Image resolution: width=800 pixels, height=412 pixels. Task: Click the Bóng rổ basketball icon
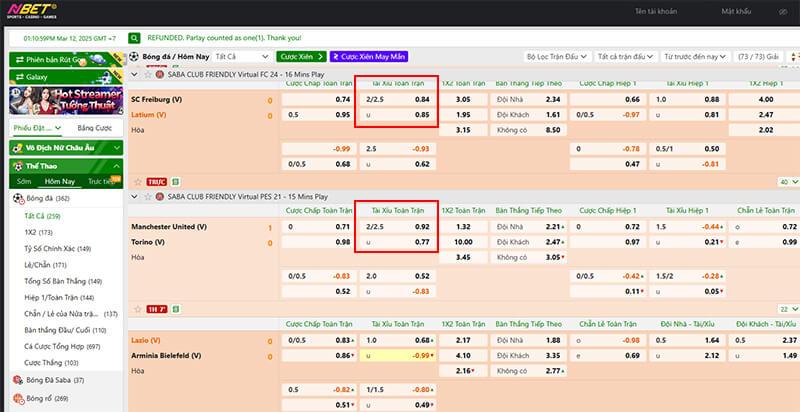(x=18, y=398)
